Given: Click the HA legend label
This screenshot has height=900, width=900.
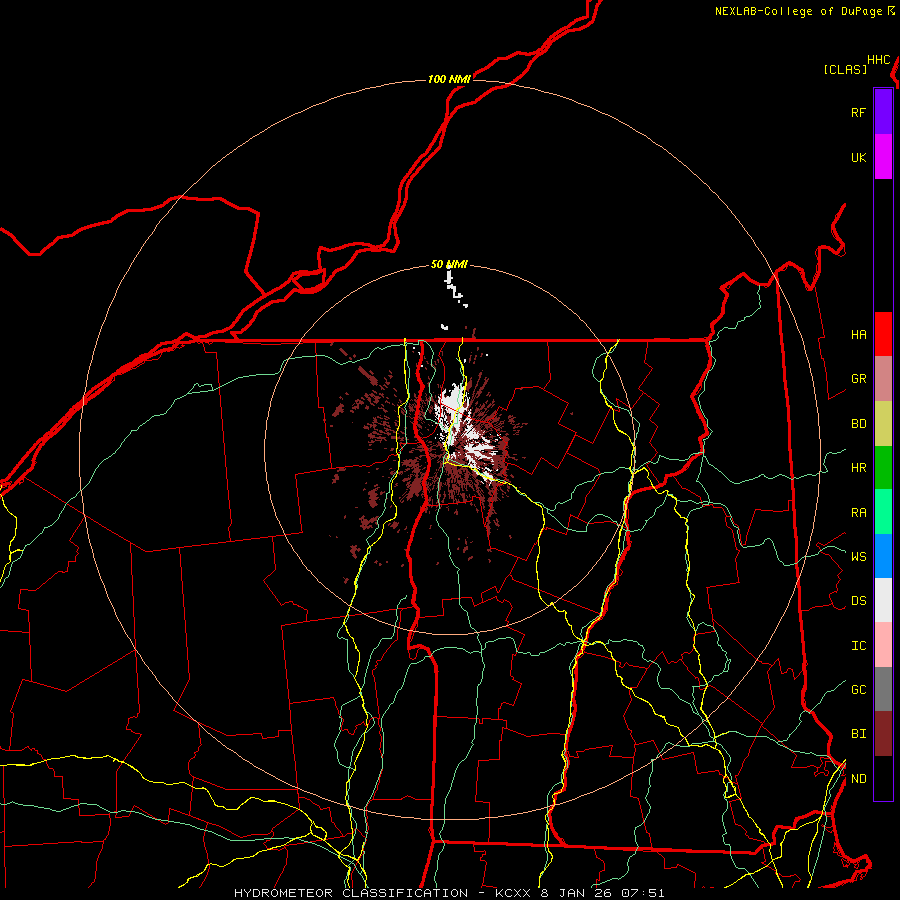Looking at the screenshot, I should 858,334.
